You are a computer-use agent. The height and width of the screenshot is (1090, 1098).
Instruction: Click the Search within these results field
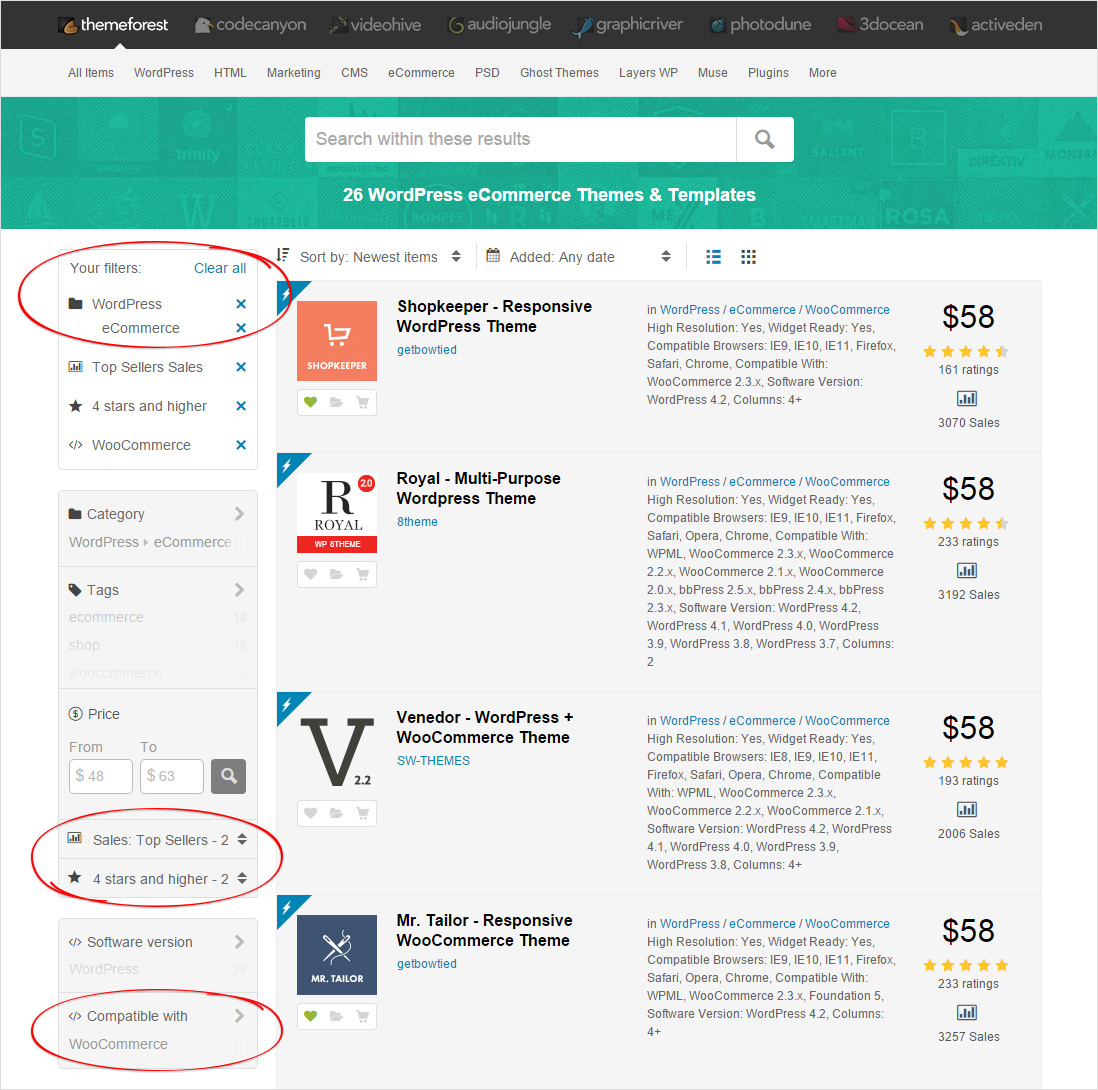520,139
